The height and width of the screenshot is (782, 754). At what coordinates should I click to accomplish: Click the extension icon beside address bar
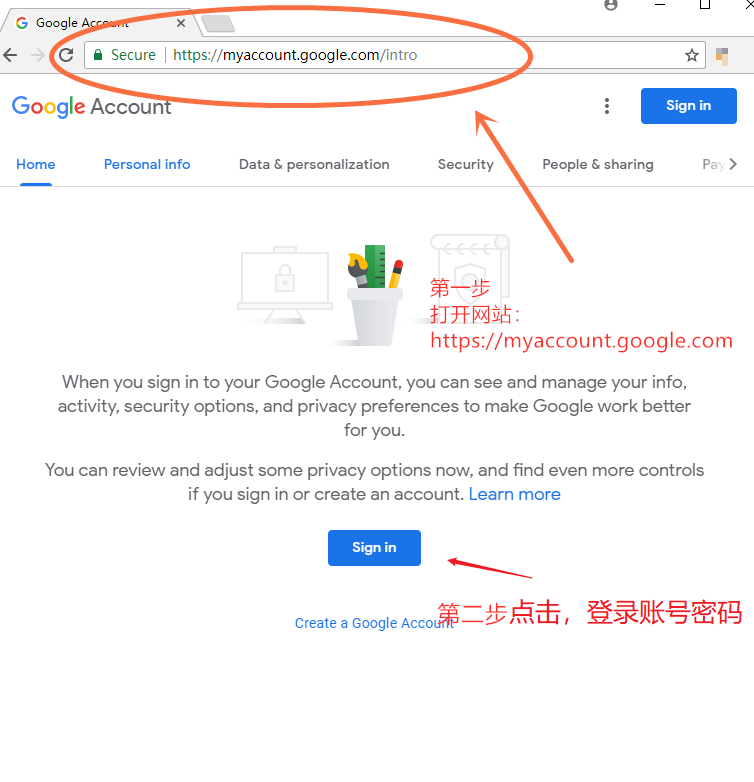(722, 56)
